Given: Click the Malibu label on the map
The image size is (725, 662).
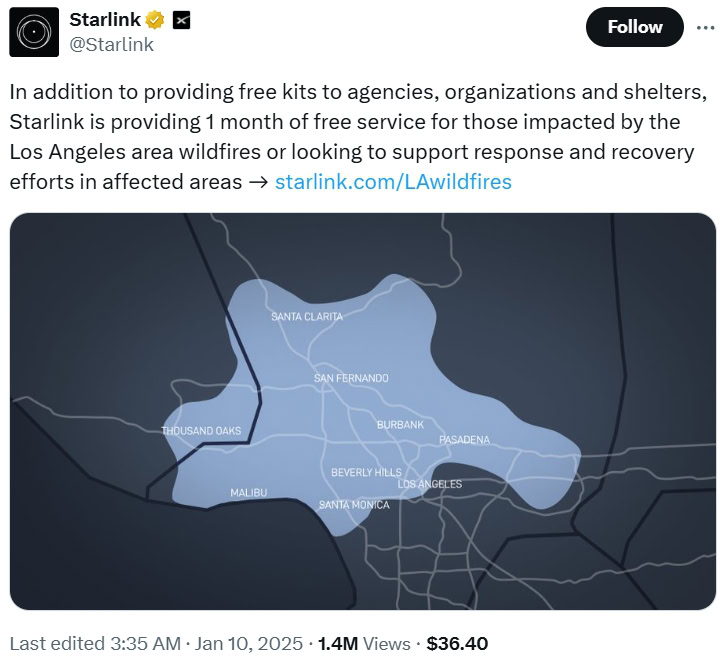Looking at the screenshot, I should coord(248,493).
